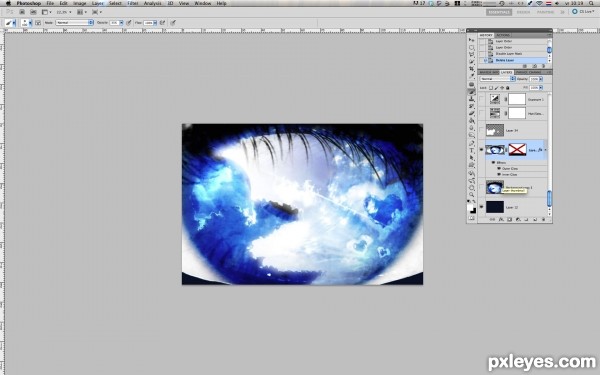Select the Lasso tool
600x375 pixels.
pyautogui.click(x=471, y=54)
